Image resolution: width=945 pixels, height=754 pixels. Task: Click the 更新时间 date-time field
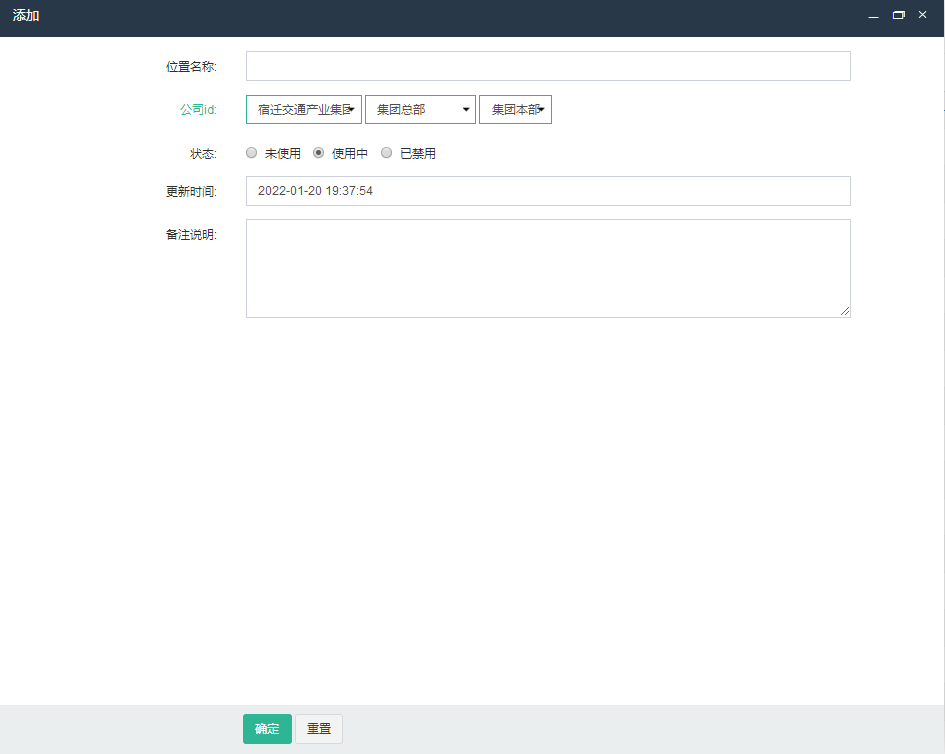(x=548, y=191)
